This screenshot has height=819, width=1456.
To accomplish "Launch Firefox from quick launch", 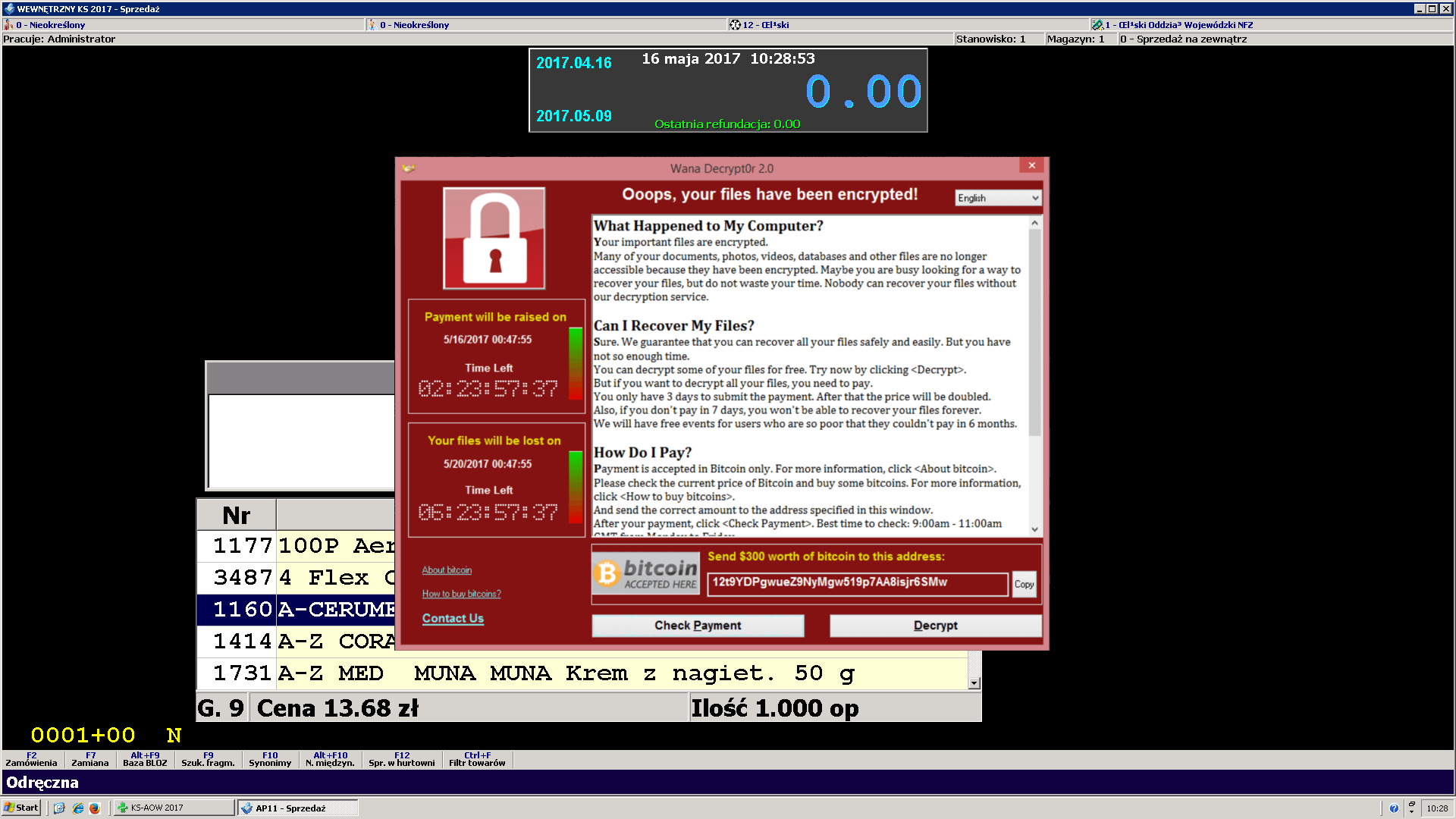I will pos(95,808).
